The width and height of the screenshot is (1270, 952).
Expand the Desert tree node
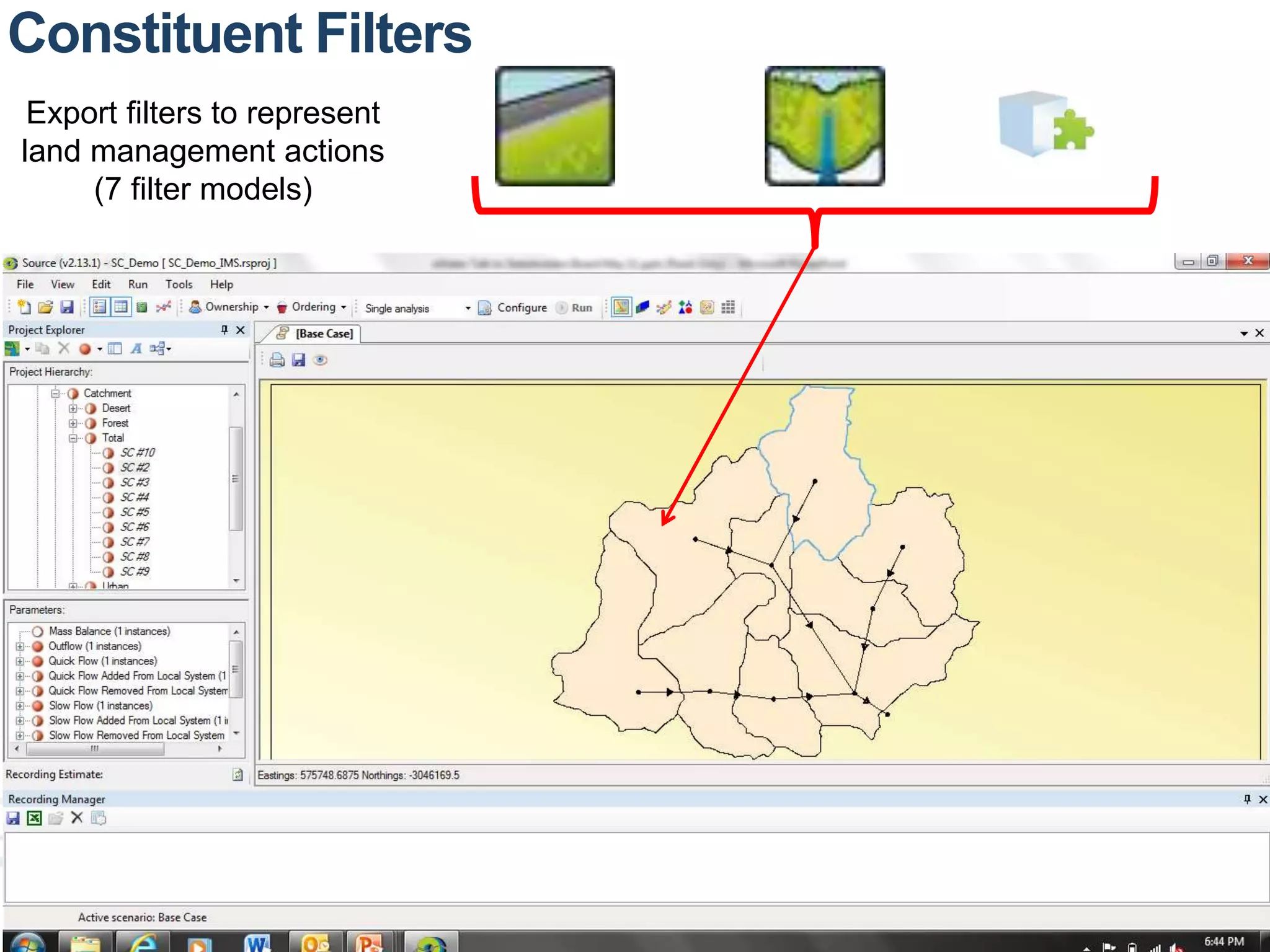pyautogui.click(x=73, y=408)
